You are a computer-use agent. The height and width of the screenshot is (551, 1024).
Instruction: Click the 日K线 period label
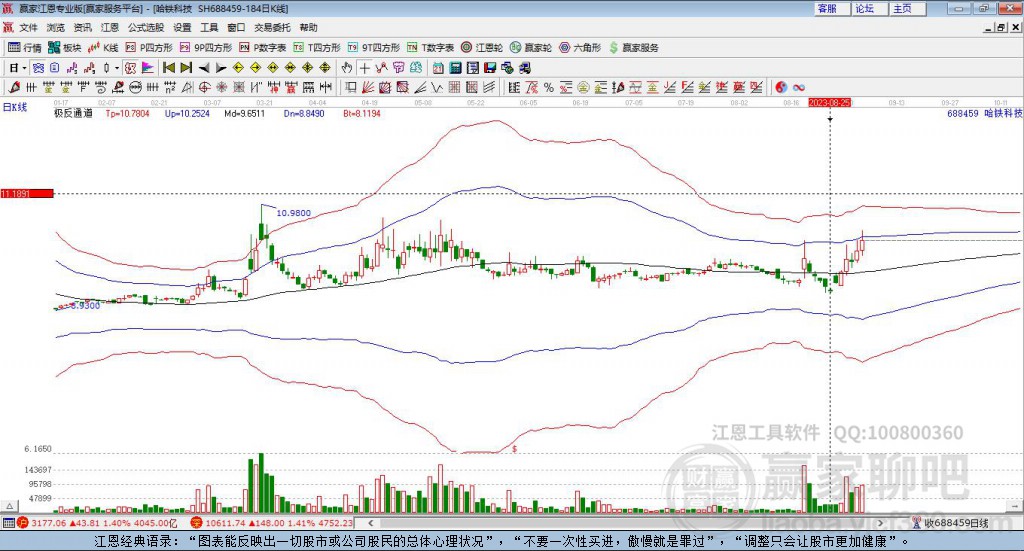coord(15,107)
